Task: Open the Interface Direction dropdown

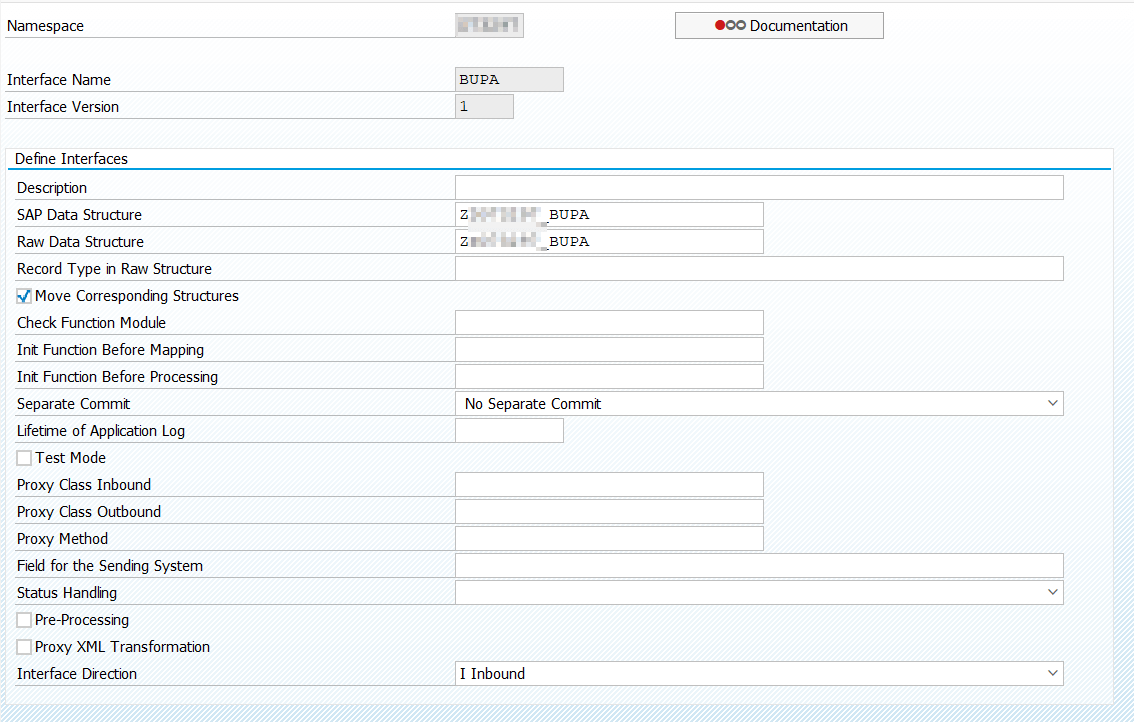Action: 1052,673
